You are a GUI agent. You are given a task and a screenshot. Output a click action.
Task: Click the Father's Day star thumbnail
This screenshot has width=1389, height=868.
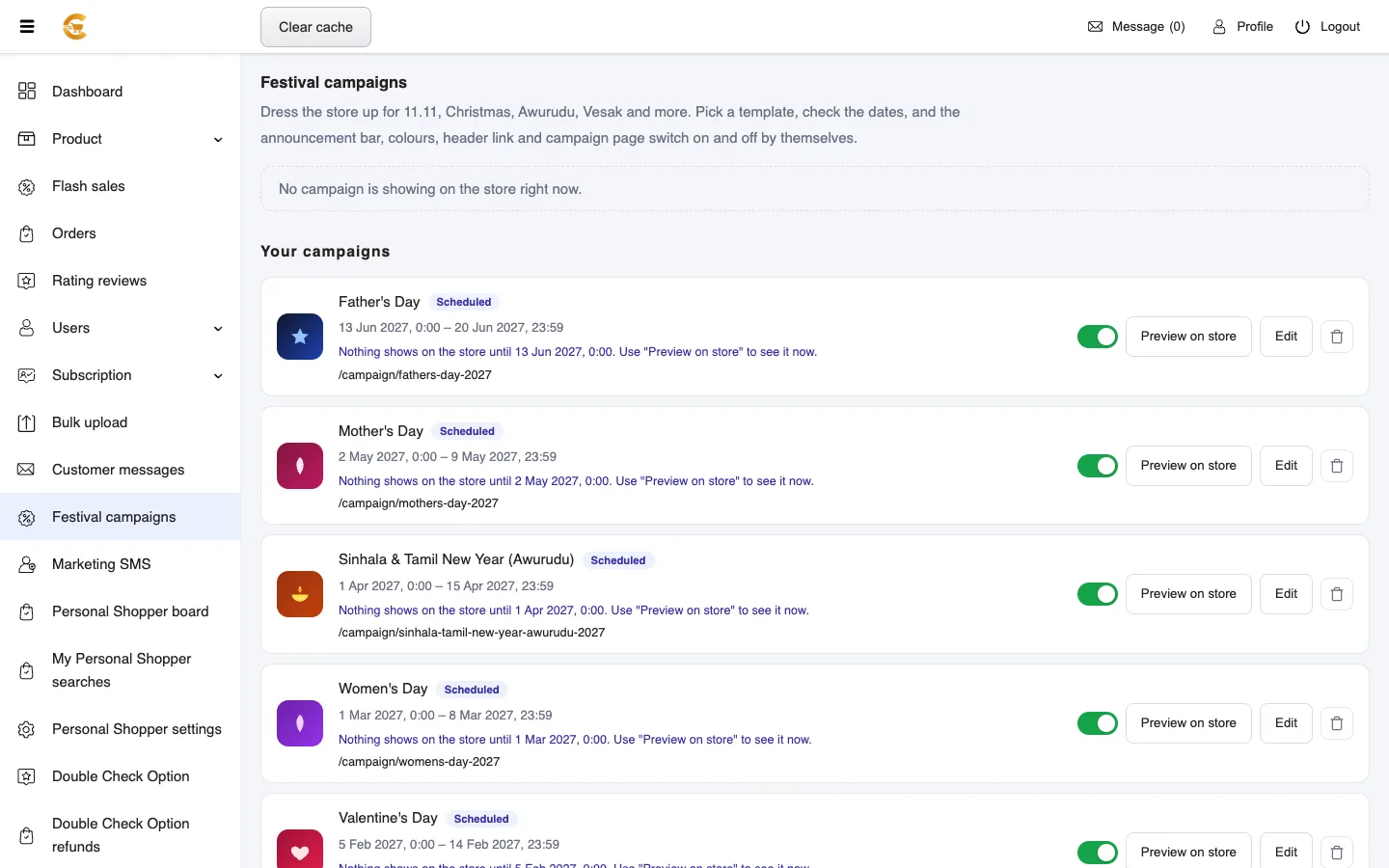(300, 337)
